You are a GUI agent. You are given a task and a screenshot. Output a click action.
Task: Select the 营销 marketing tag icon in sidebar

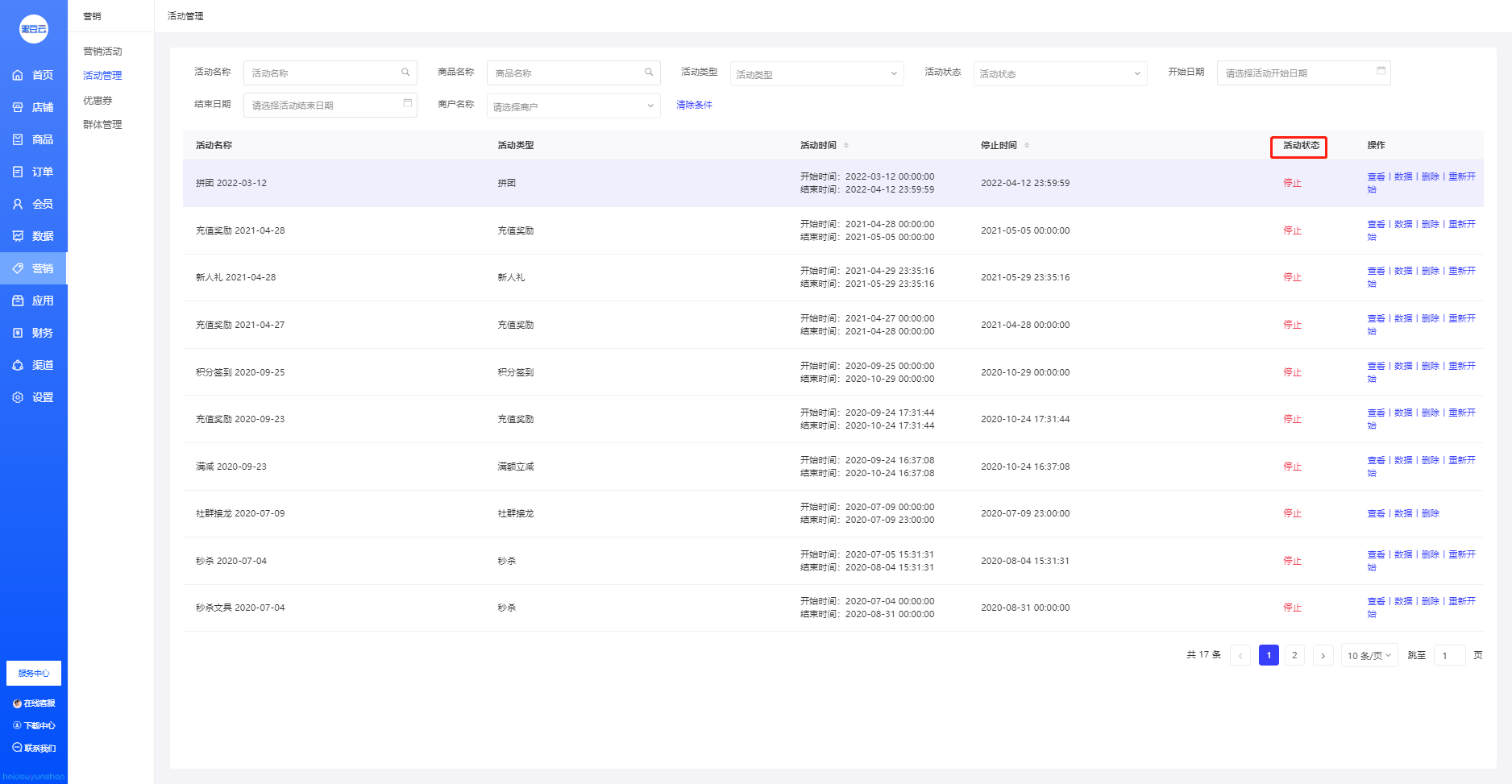(18, 268)
